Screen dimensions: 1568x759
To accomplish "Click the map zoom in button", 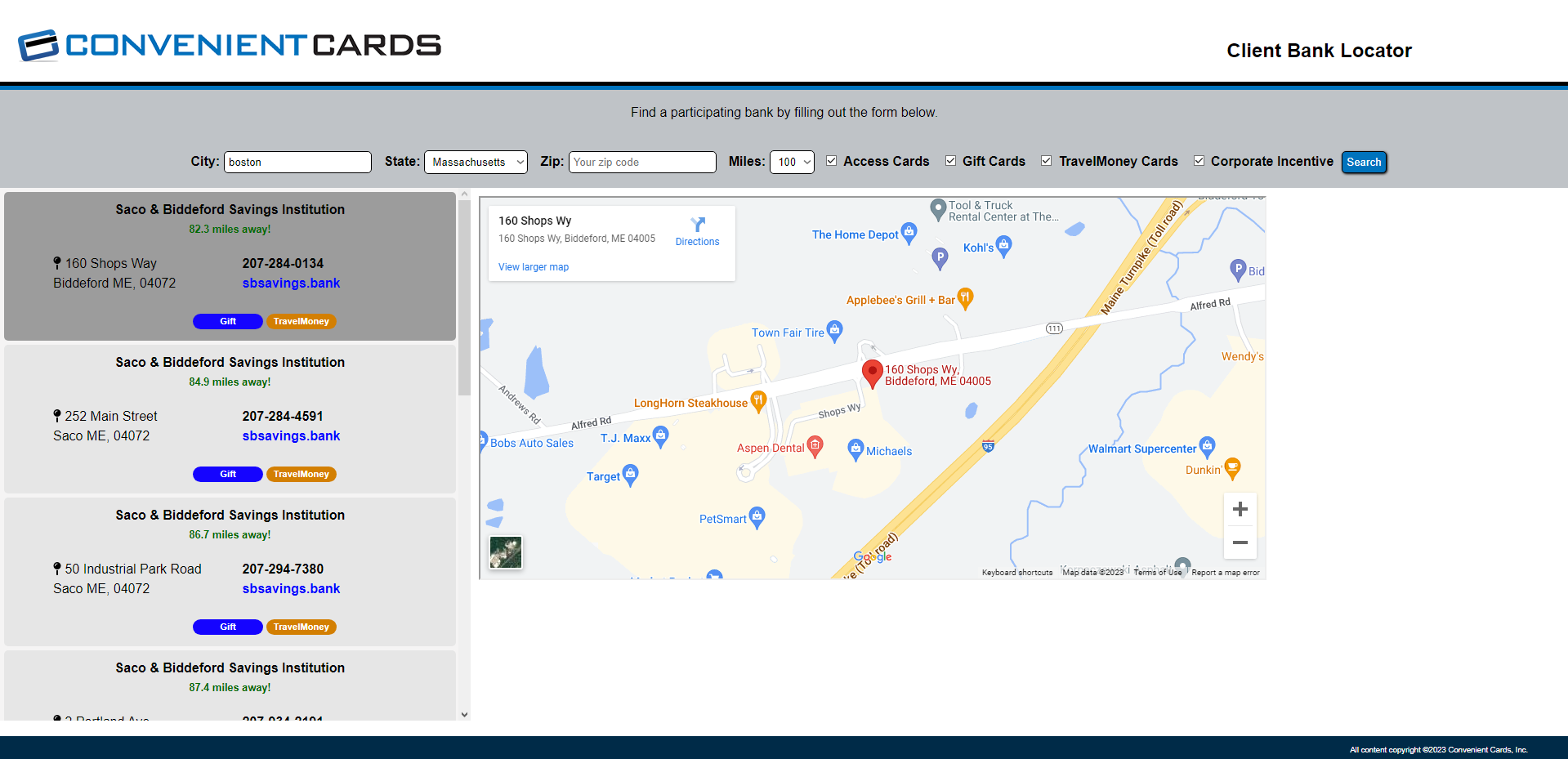I will coord(1240,509).
